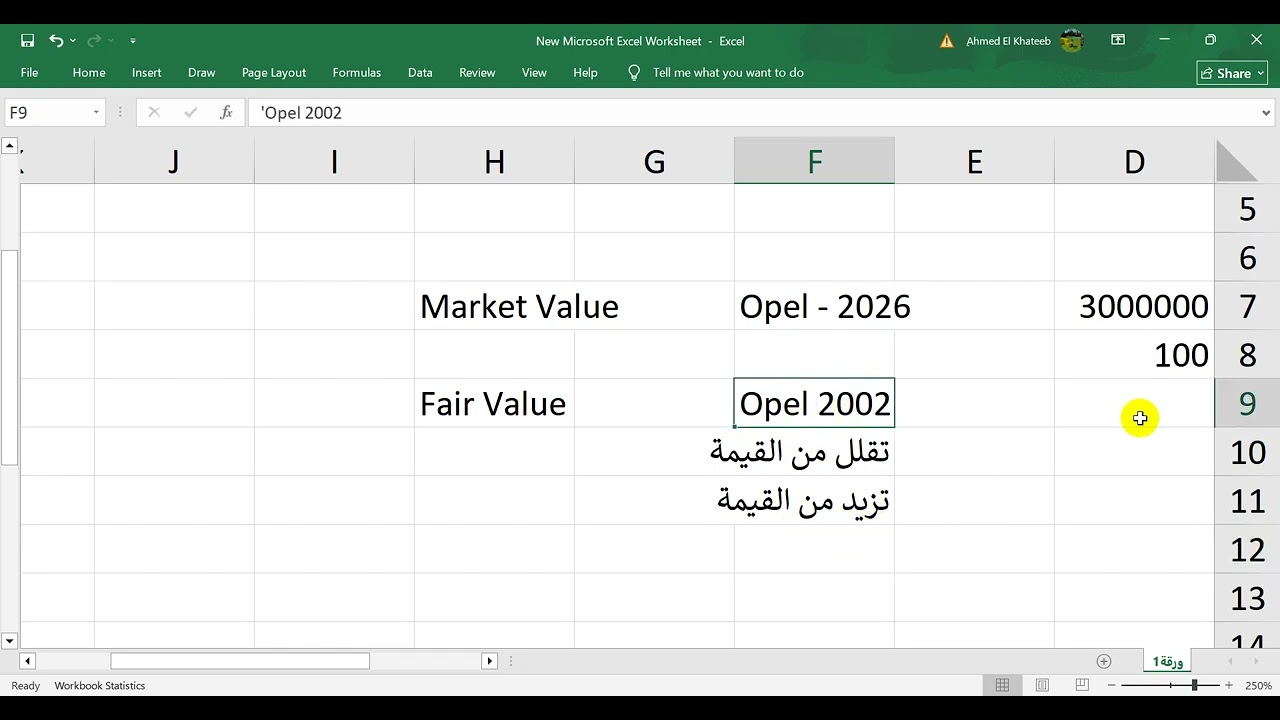Click the Tell me lightbulb icon
Image resolution: width=1280 pixels, height=720 pixels.
coord(633,73)
